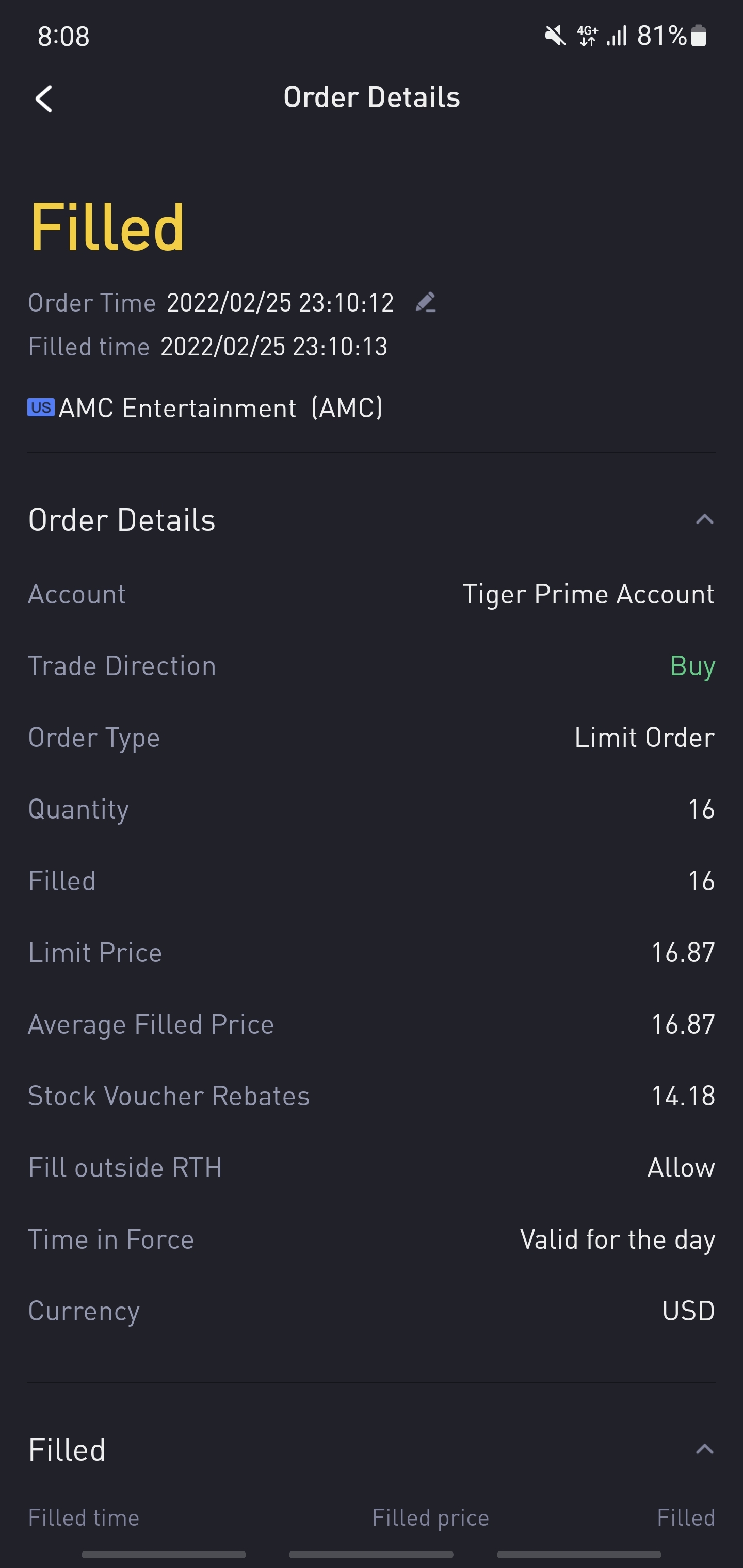Viewport: 743px width, 1568px height.
Task: Open AMC Entertainment (AMC) stock page
Action: 220,408
